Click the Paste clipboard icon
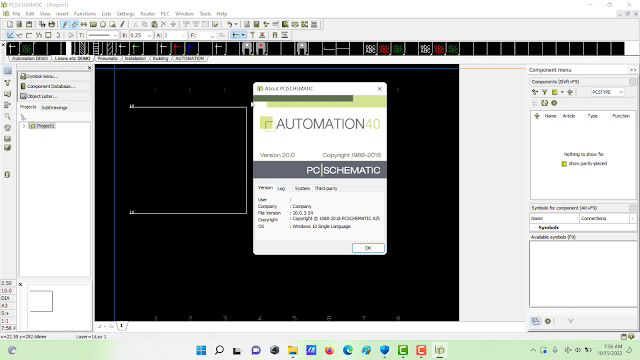 click(154, 24)
